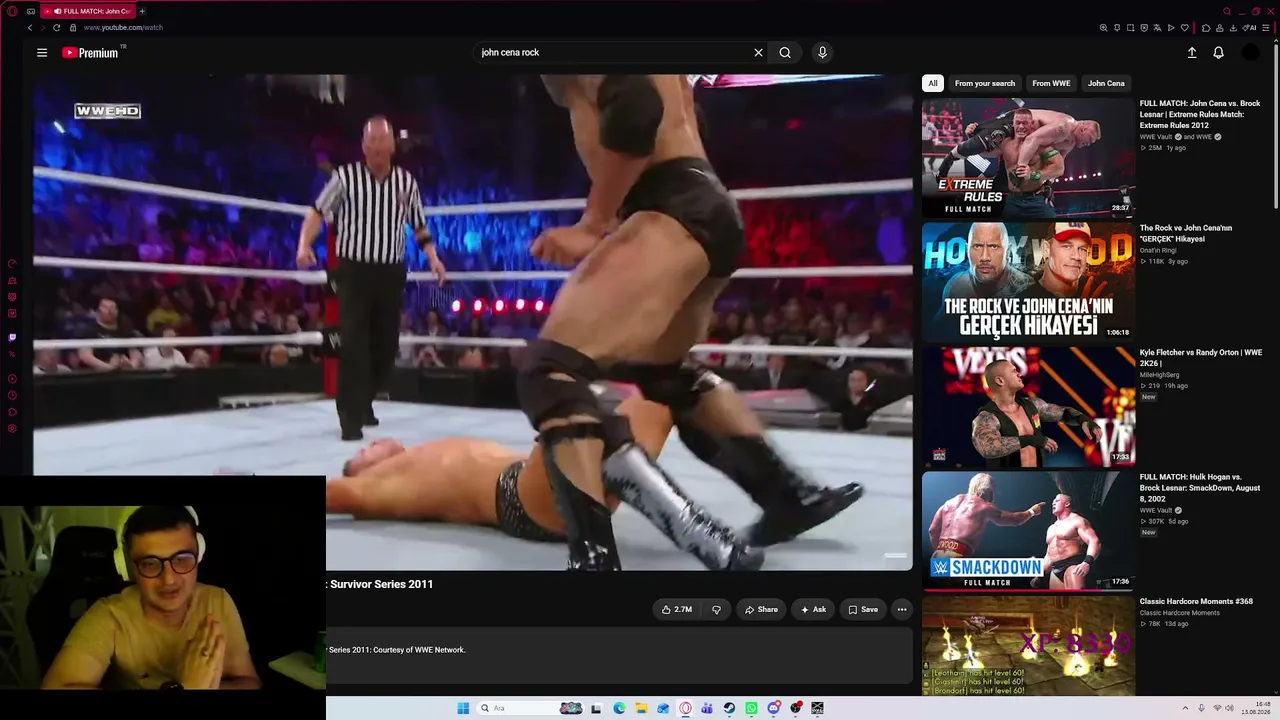This screenshot has width=1280, height=720.
Task: Reload the current page
Action: pos(56,28)
